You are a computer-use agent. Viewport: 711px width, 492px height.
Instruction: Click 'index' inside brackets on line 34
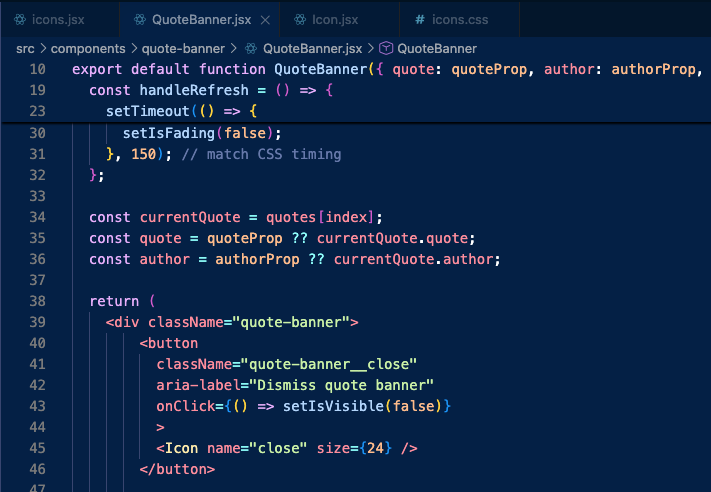point(346,217)
